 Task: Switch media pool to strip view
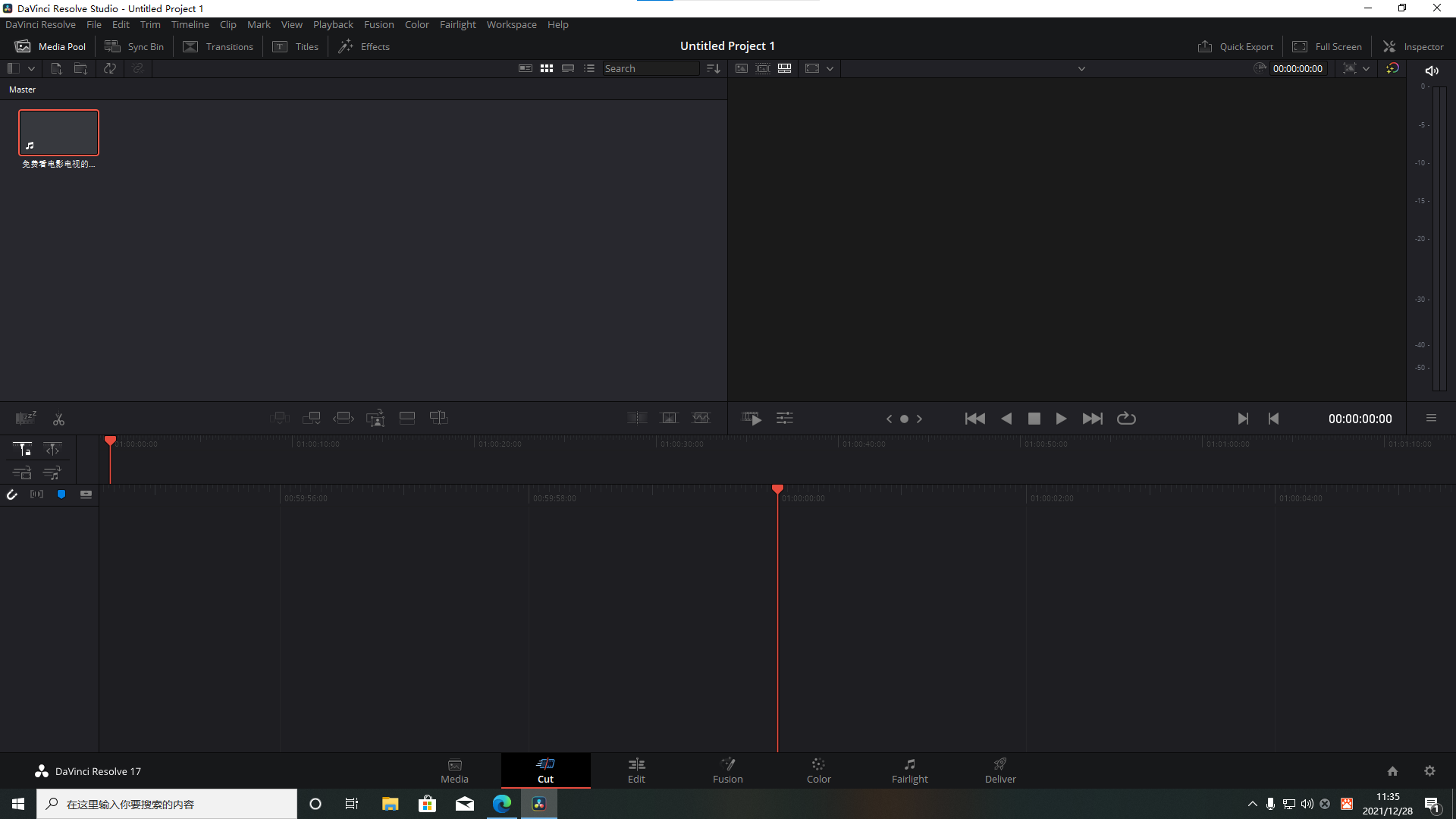(568, 68)
